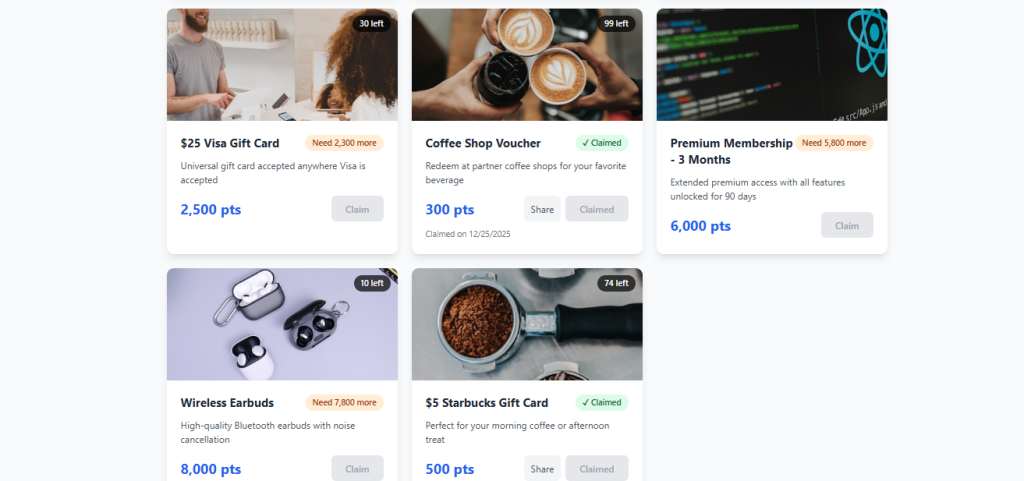Screen dimensions: 1024x481
Task: Open the Premium Membership code image
Action: pos(772,65)
